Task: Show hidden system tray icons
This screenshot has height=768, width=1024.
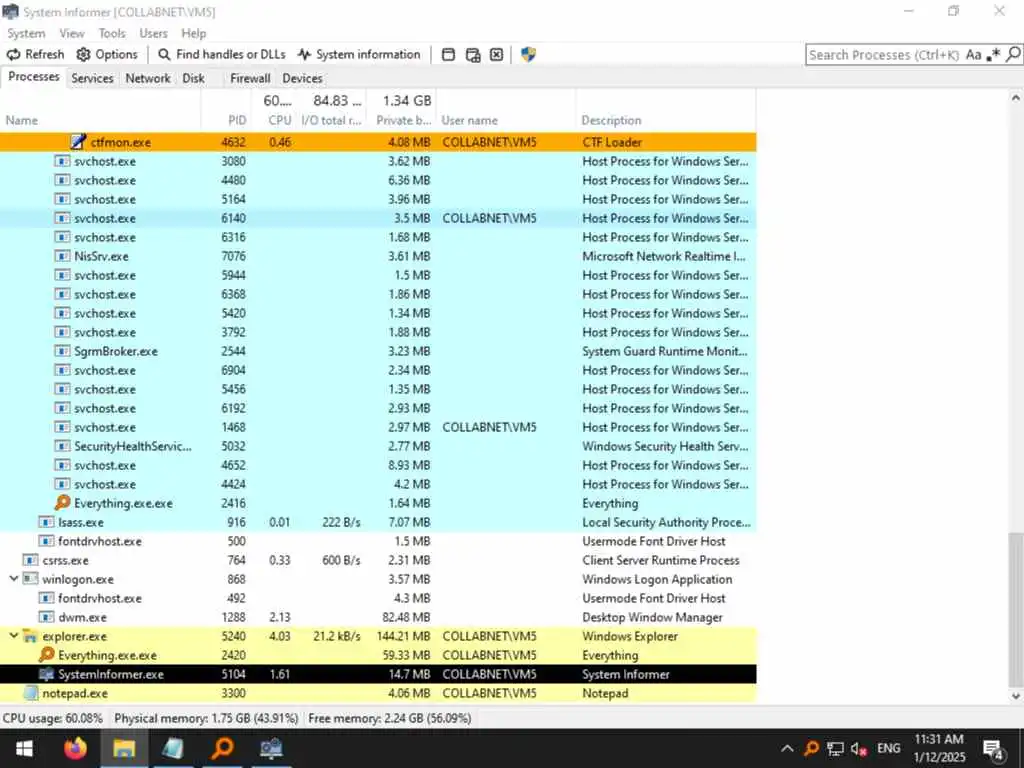Action: (788, 748)
